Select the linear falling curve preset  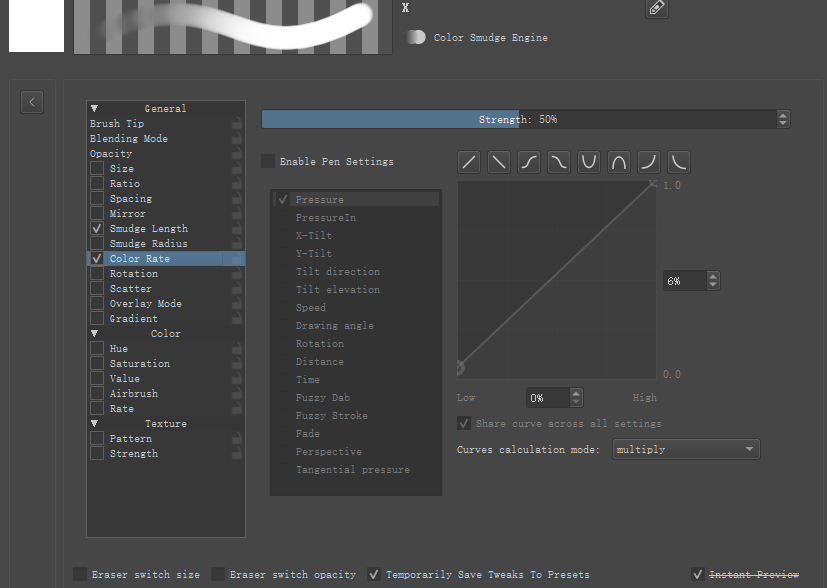click(499, 162)
